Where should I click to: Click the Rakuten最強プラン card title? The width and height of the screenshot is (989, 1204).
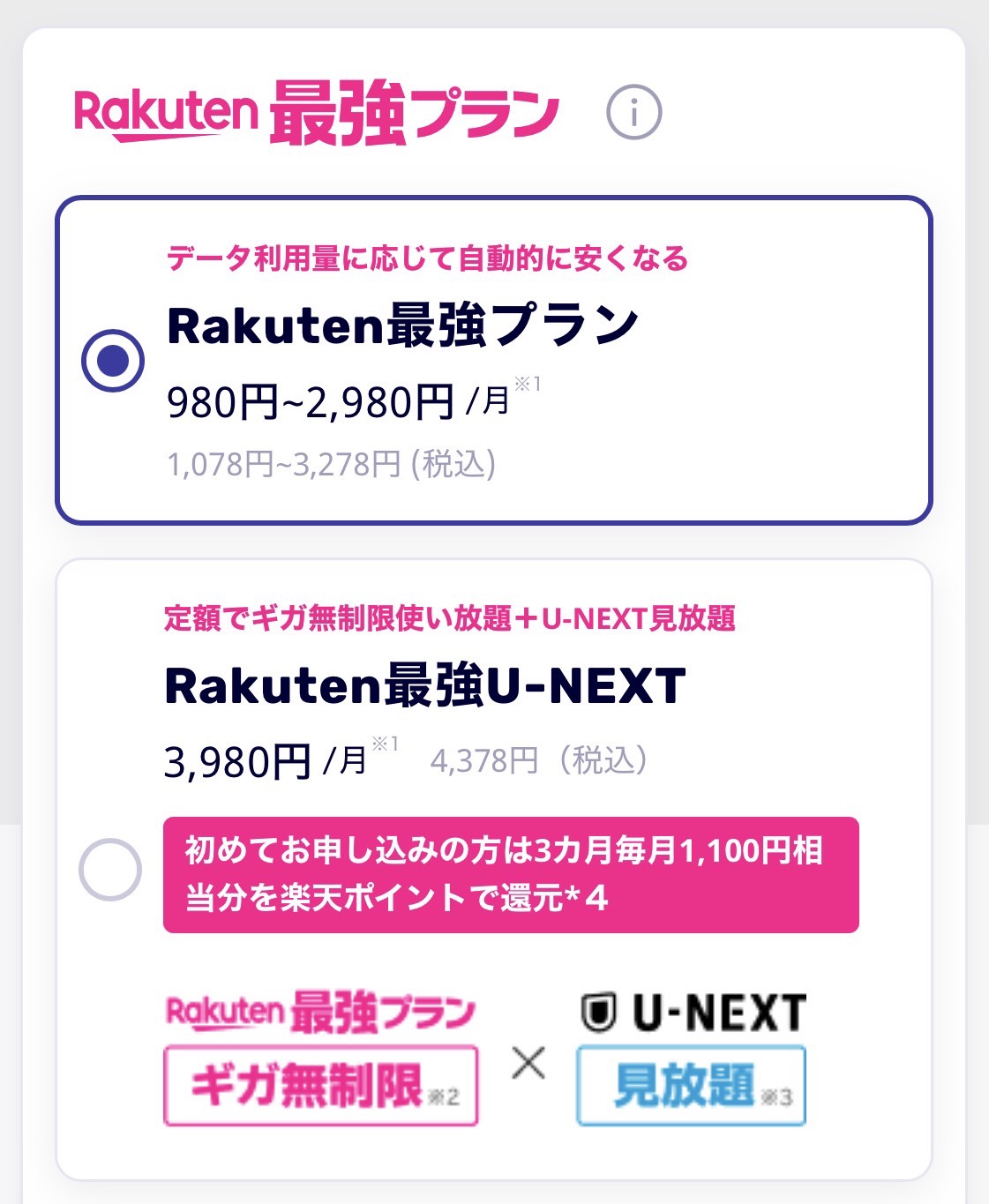click(x=402, y=325)
